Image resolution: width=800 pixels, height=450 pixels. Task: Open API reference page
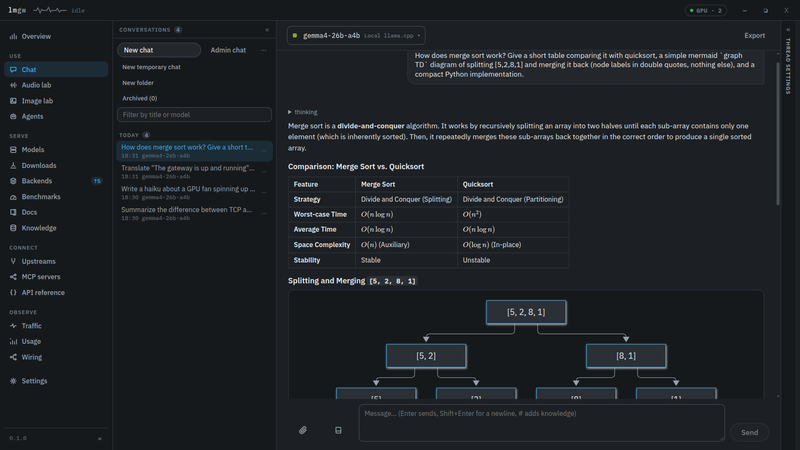(x=56, y=292)
